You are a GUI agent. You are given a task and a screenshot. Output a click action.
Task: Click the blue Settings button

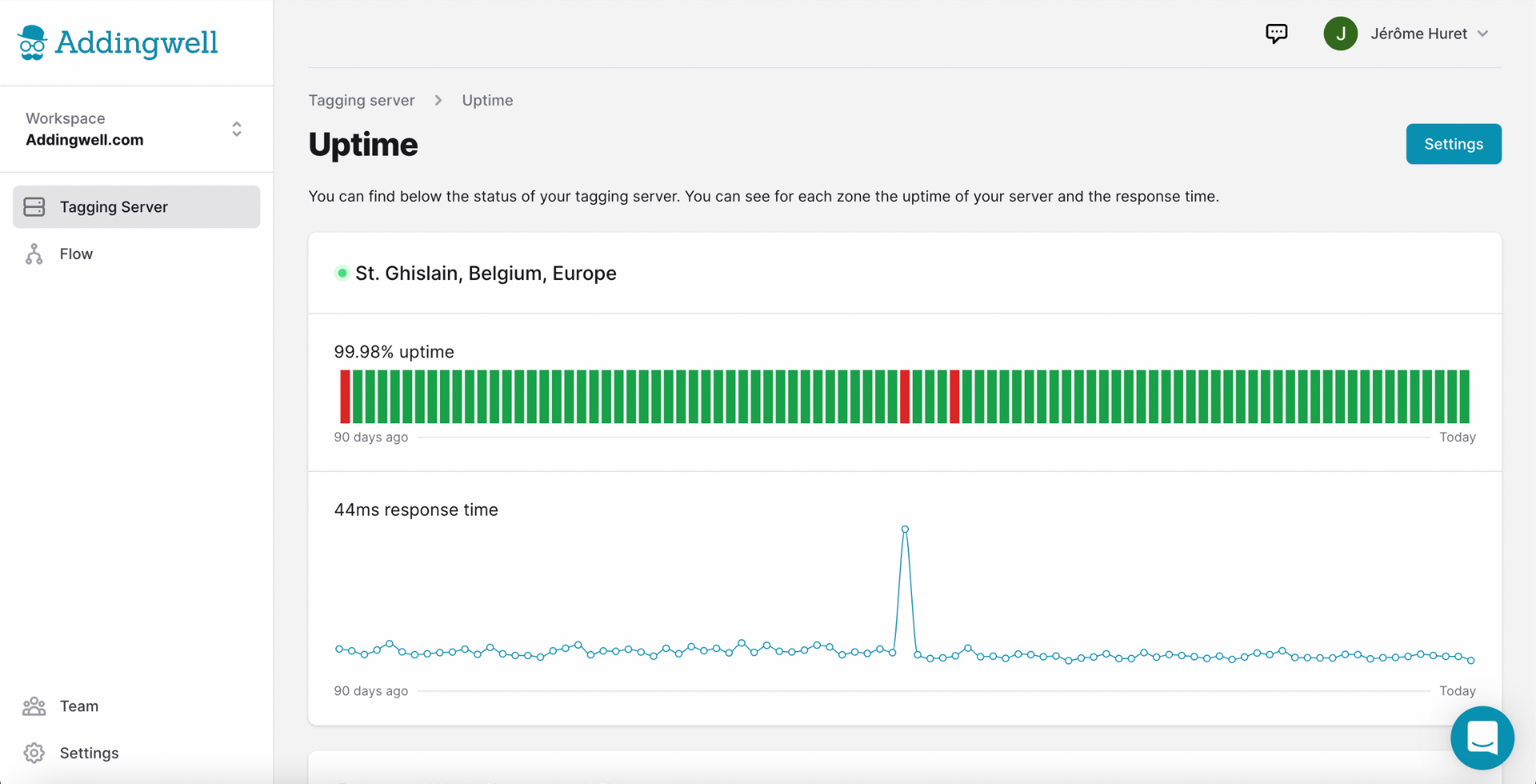[x=1454, y=144]
